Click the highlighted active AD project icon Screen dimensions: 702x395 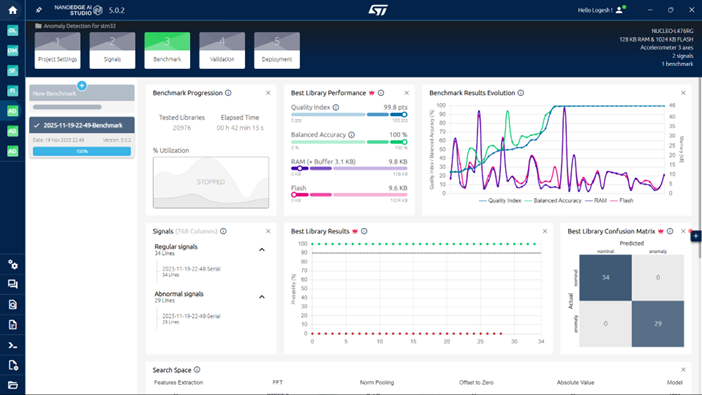click(x=13, y=111)
